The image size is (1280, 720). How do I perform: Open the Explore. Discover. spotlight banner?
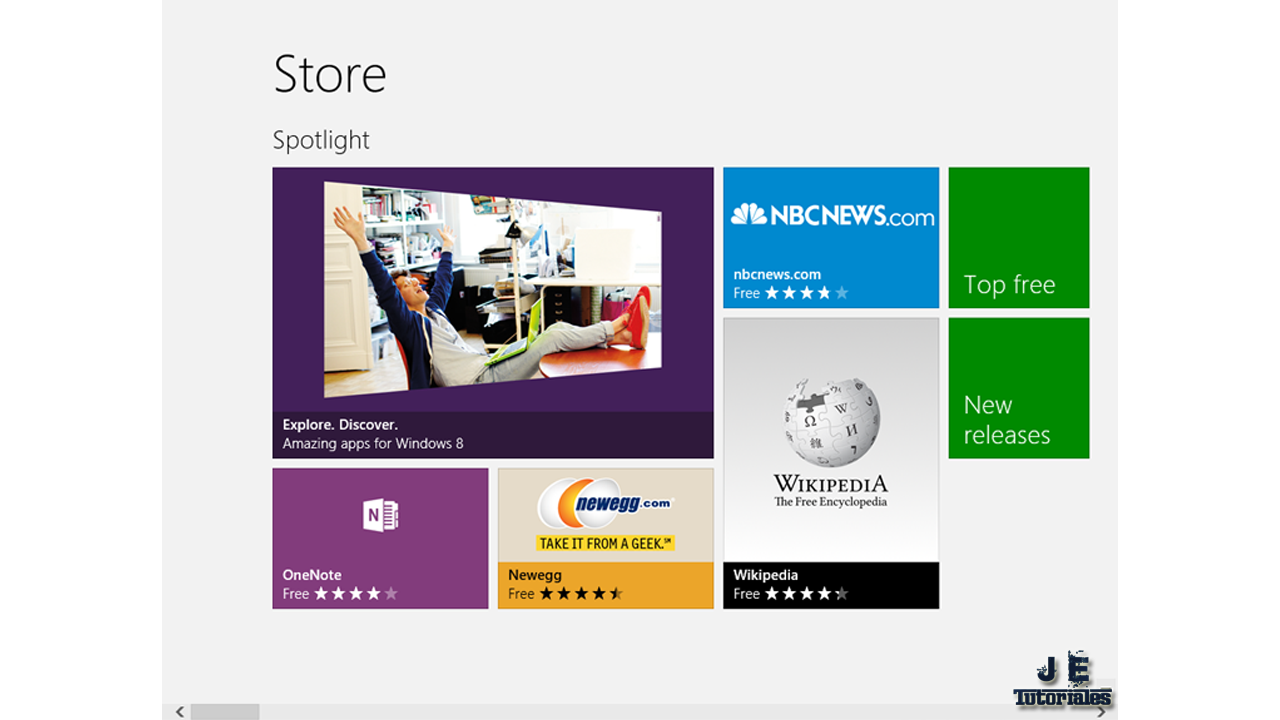click(x=493, y=313)
